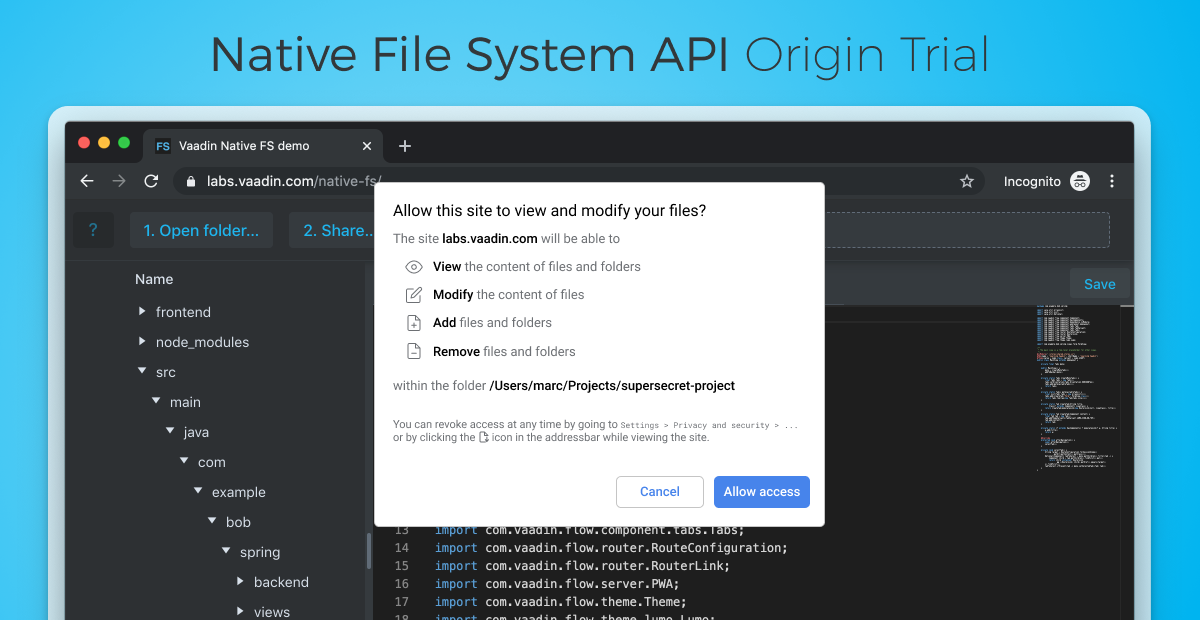Click the padlock icon in the address bar
The image size is (1200, 620).
coord(191,182)
